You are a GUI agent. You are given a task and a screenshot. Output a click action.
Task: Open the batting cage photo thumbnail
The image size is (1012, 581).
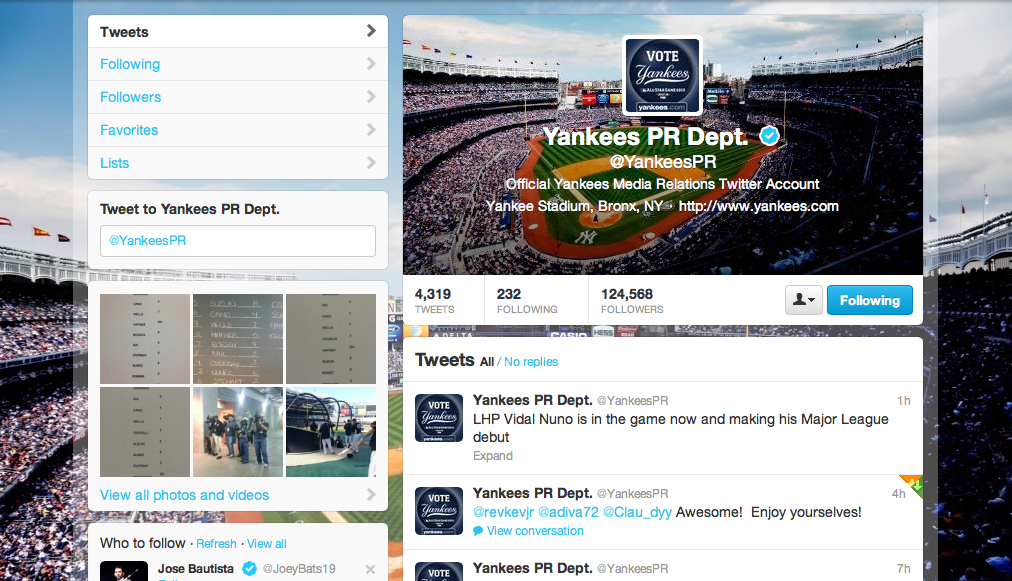tap(330, 432)
